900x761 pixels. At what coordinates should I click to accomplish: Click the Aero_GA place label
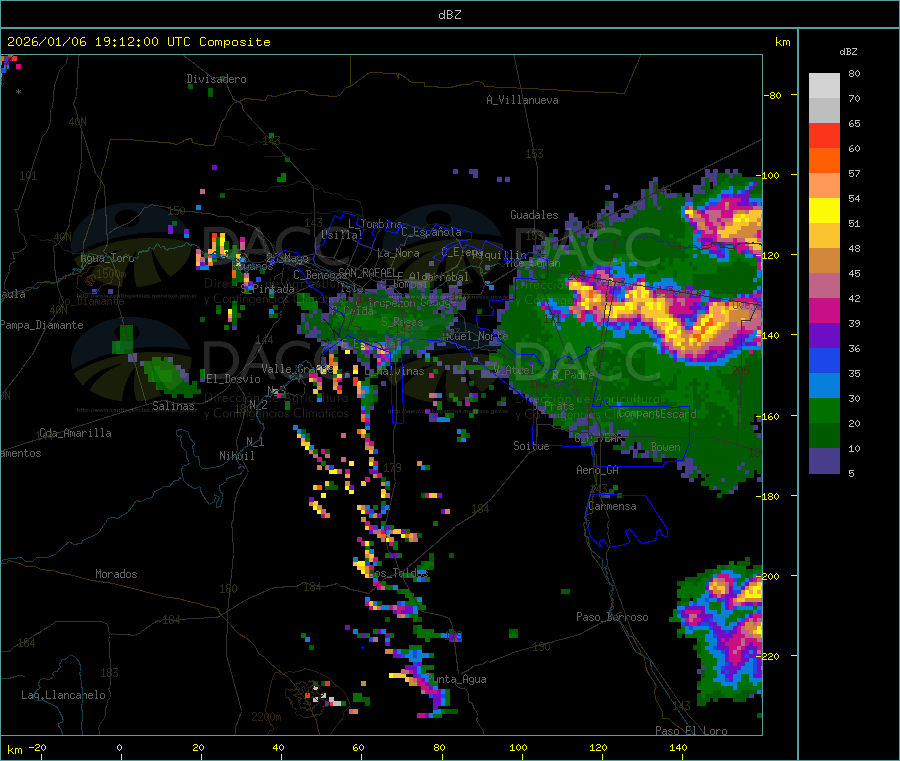(x=598, y=470)
